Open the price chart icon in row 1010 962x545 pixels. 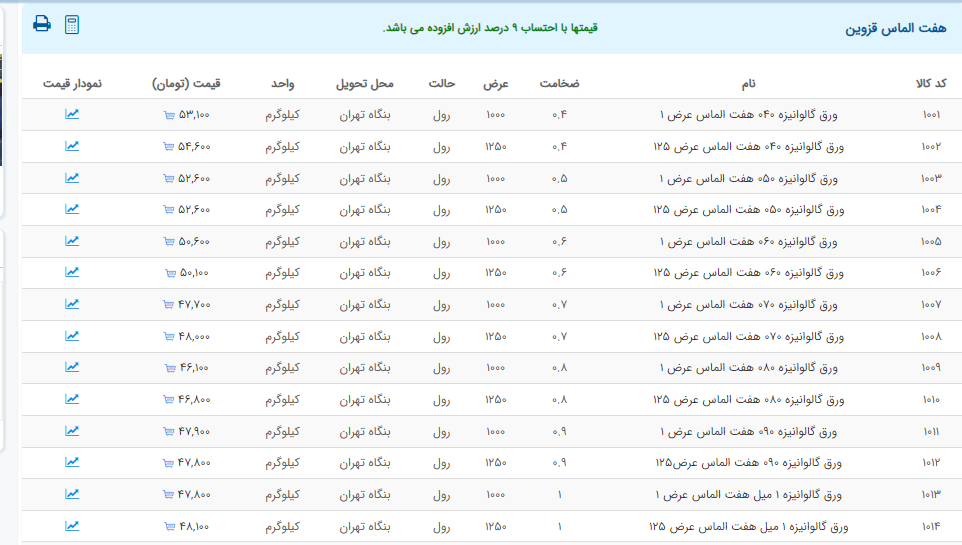pos(72,399)
